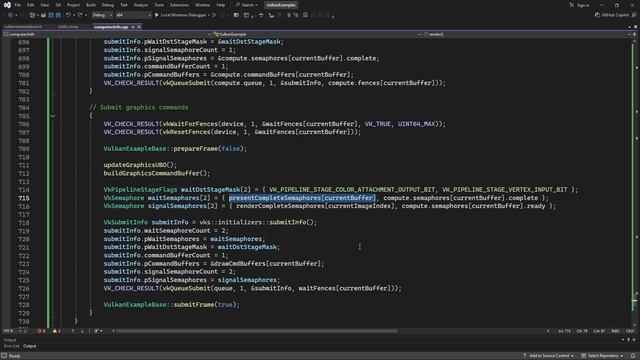Close the computecloth.cpp tab
This screenshot has width=640, height=360.
pos(139,27)
